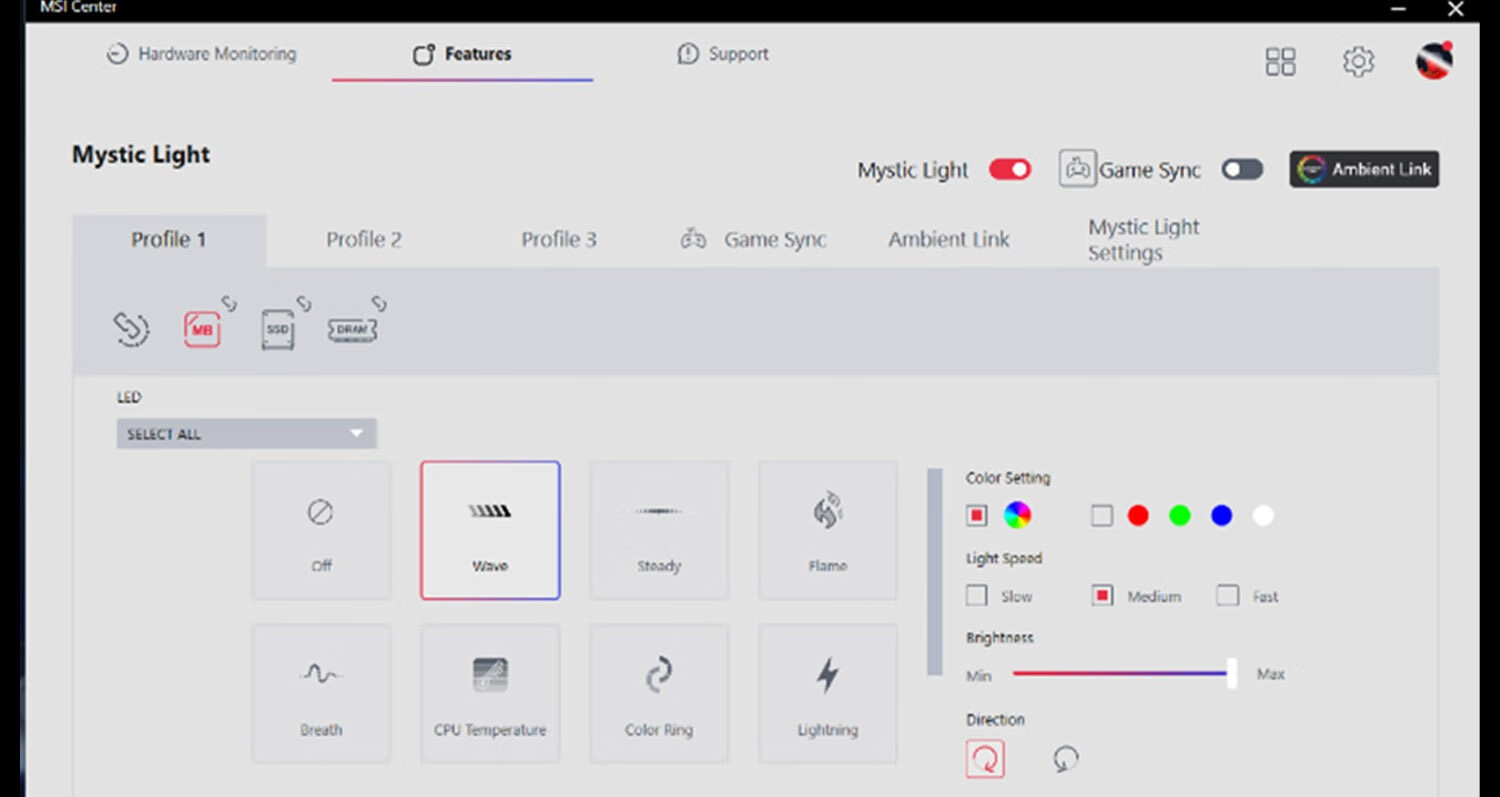Switch to the Profile 2 tab
Screen dimensions: 1500x797
pyautogui.click(x=363, y=240)
